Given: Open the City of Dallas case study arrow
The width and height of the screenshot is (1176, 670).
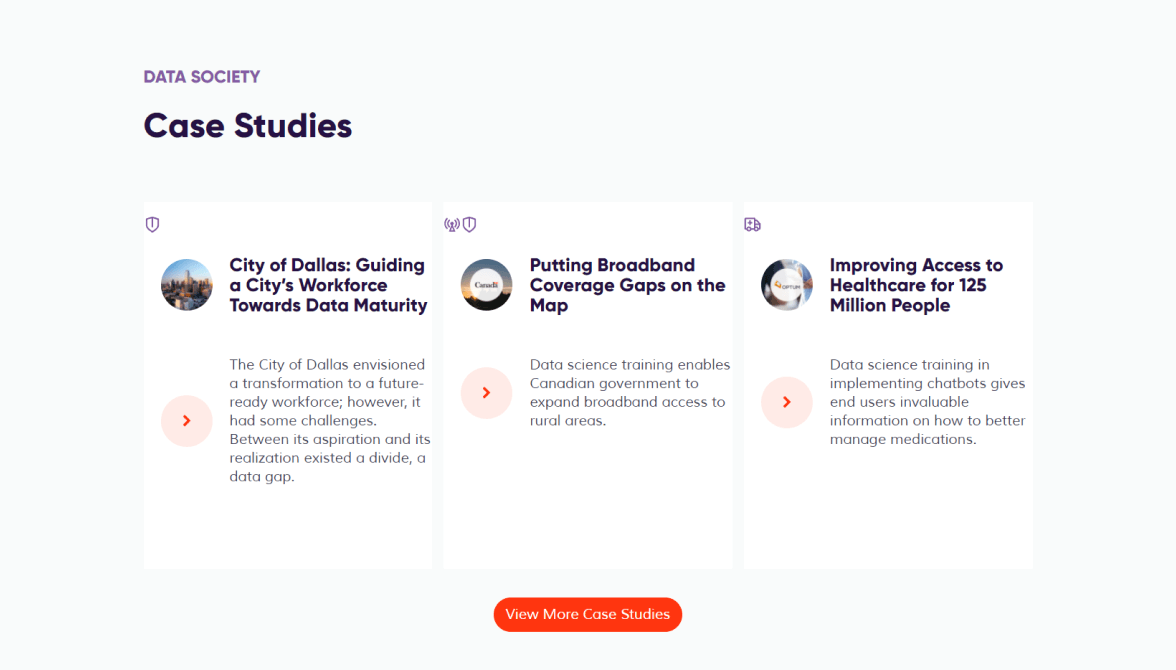Looking at the screenshot, I should pos(187,421).
